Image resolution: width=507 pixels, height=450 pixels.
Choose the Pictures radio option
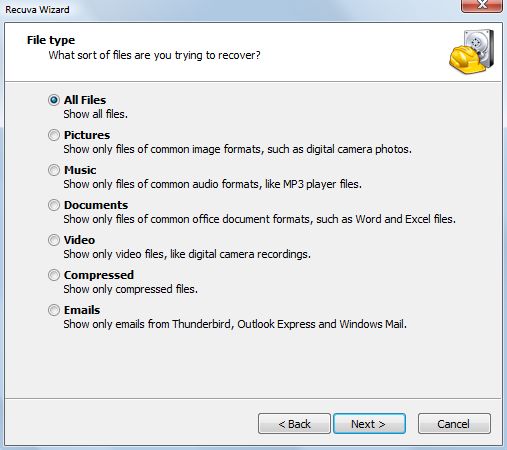click(54, 135)
